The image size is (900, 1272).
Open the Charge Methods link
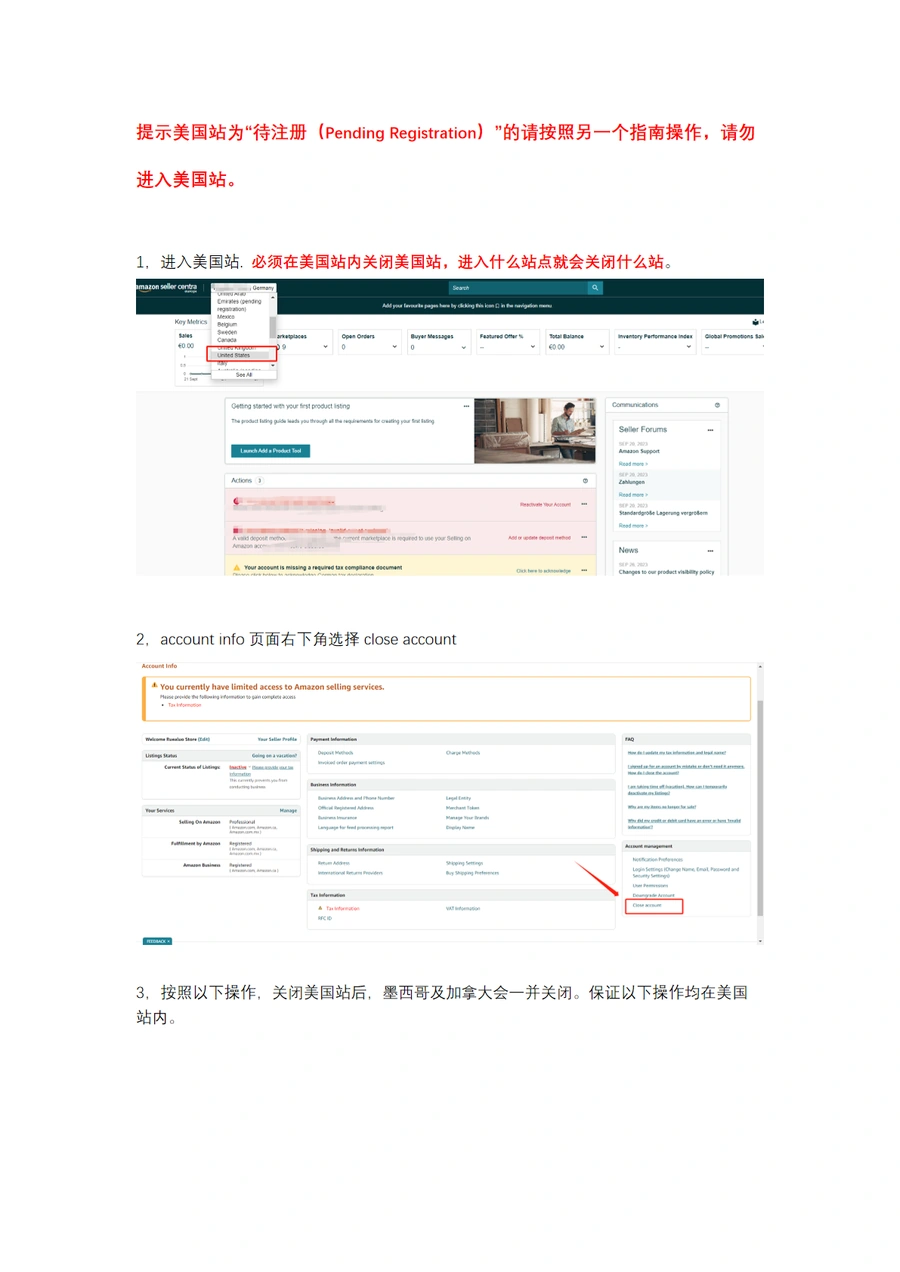(463, 752)
